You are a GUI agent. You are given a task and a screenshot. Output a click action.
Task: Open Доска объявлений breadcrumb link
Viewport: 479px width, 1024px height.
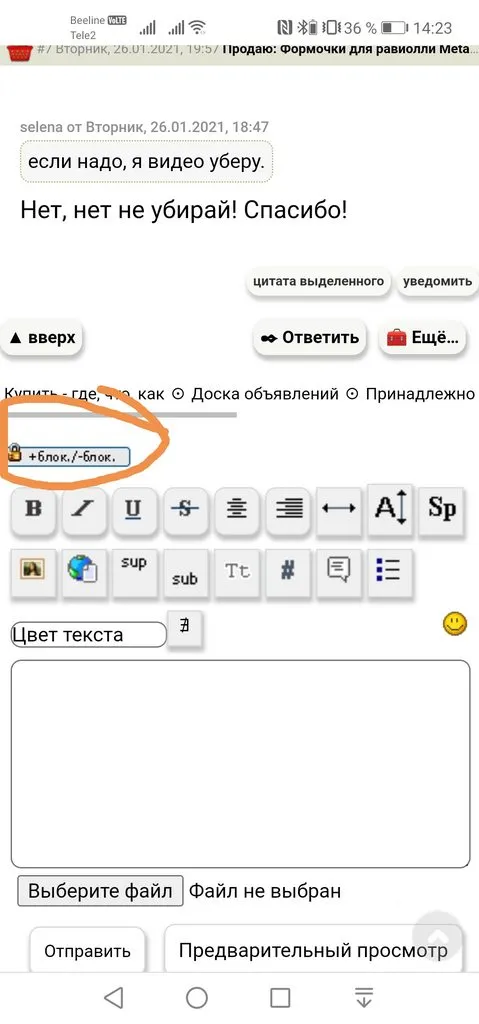(265, 394)
